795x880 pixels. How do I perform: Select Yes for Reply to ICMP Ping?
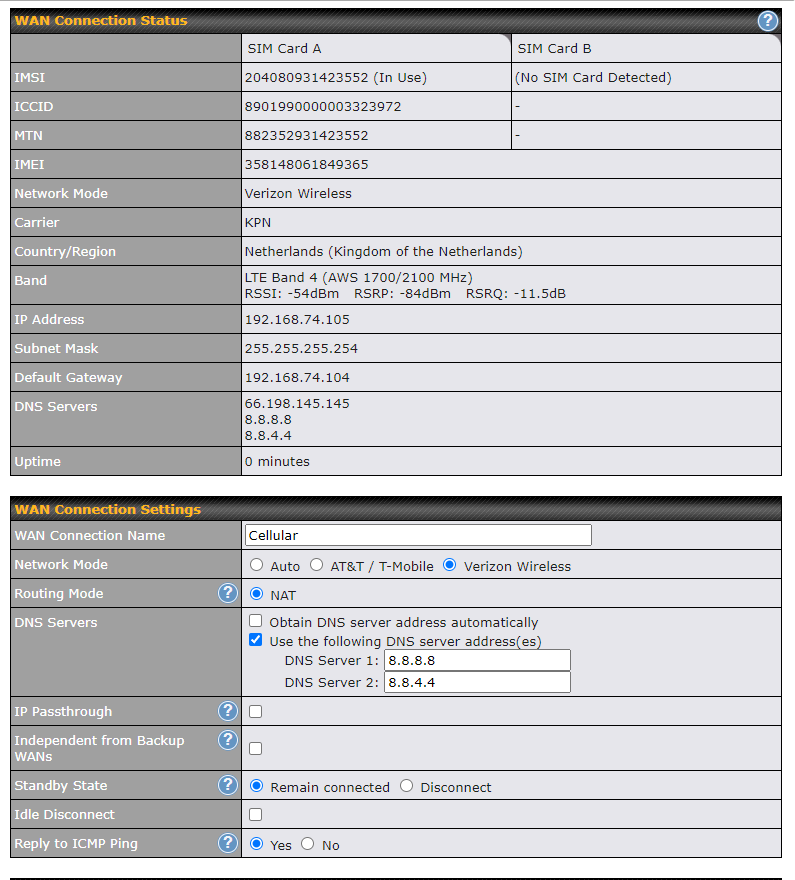coord(256,844)
